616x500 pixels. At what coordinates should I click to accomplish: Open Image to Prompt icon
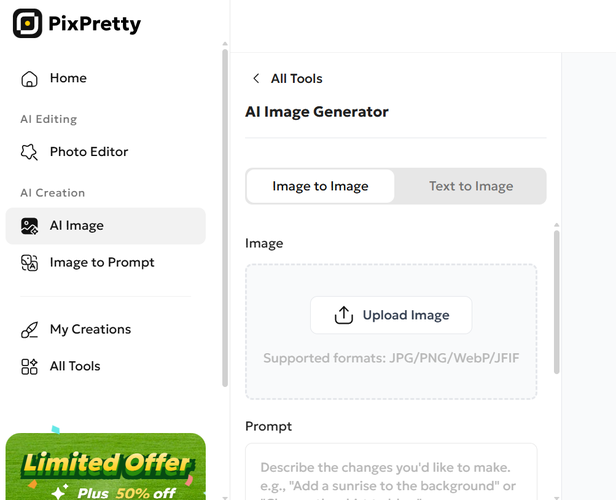pyautogui.click(x=29, y=263)
